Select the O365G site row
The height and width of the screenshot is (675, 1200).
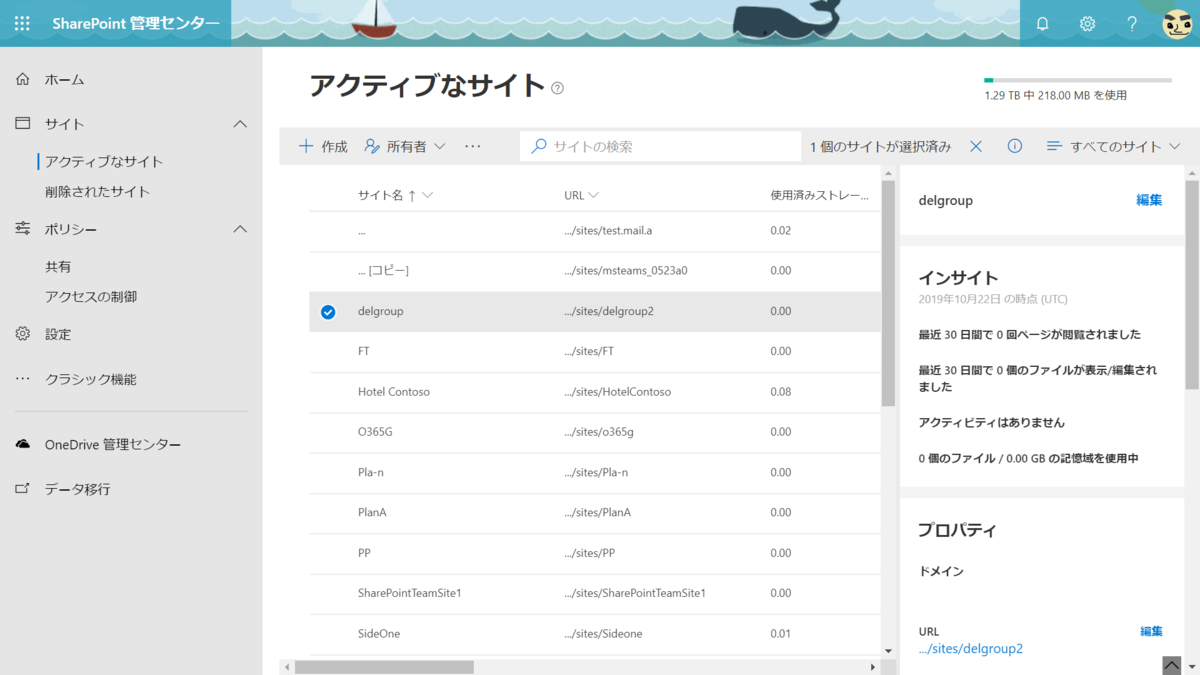click(x=595, y=432)
